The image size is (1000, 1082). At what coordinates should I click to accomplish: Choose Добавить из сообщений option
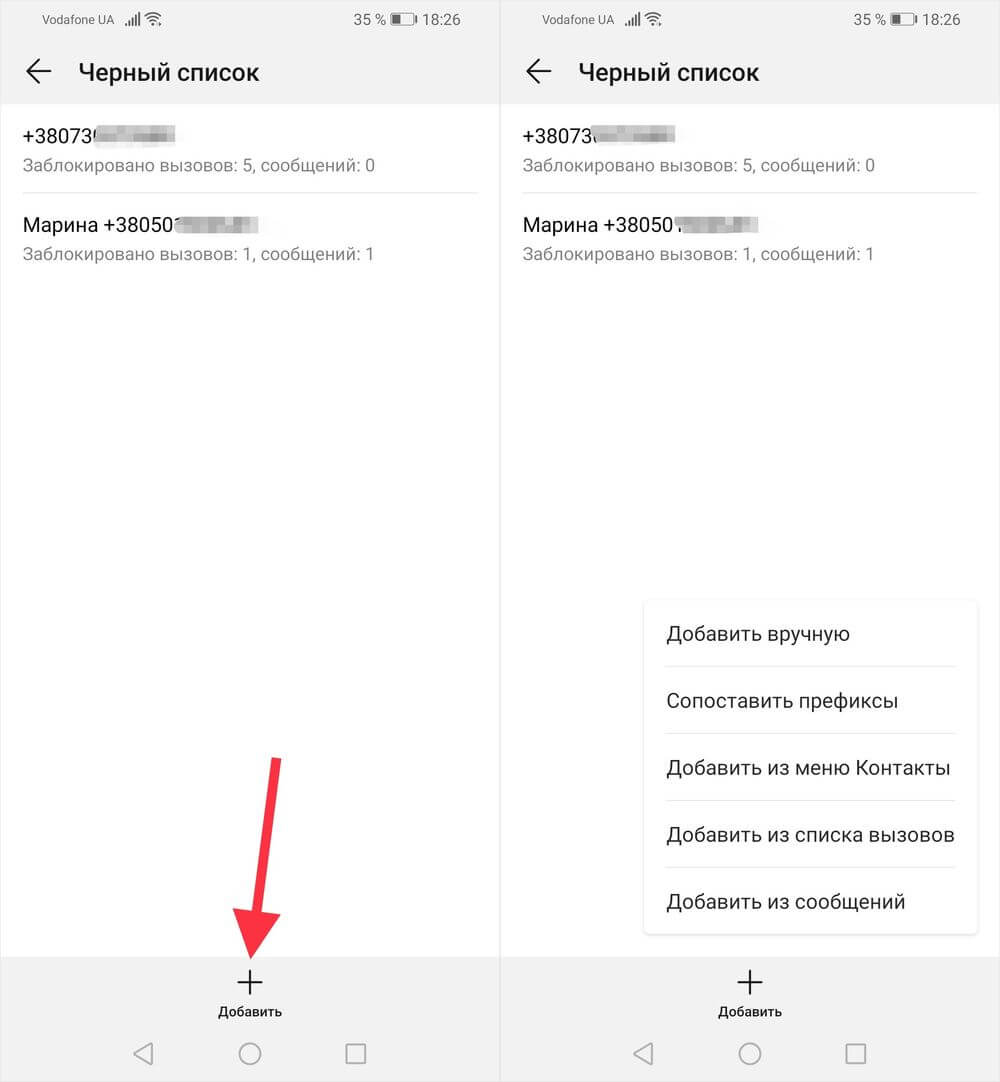point(811,901)
